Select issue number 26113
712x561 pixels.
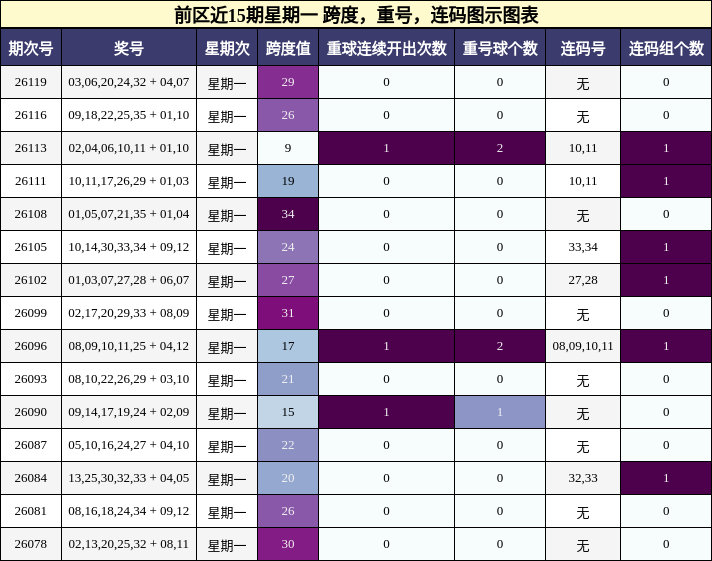point(31,148)
